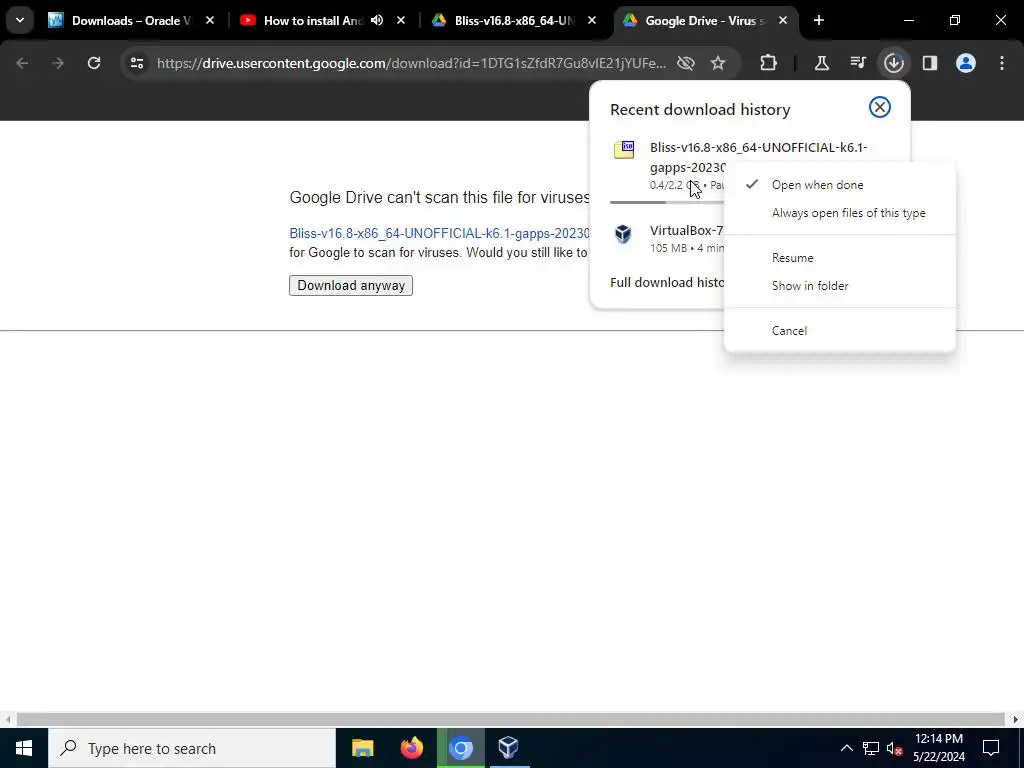Open Chrome Labs flask icon
The width and height of the screenshot is (1024, 768).
[x=822, y=63]
